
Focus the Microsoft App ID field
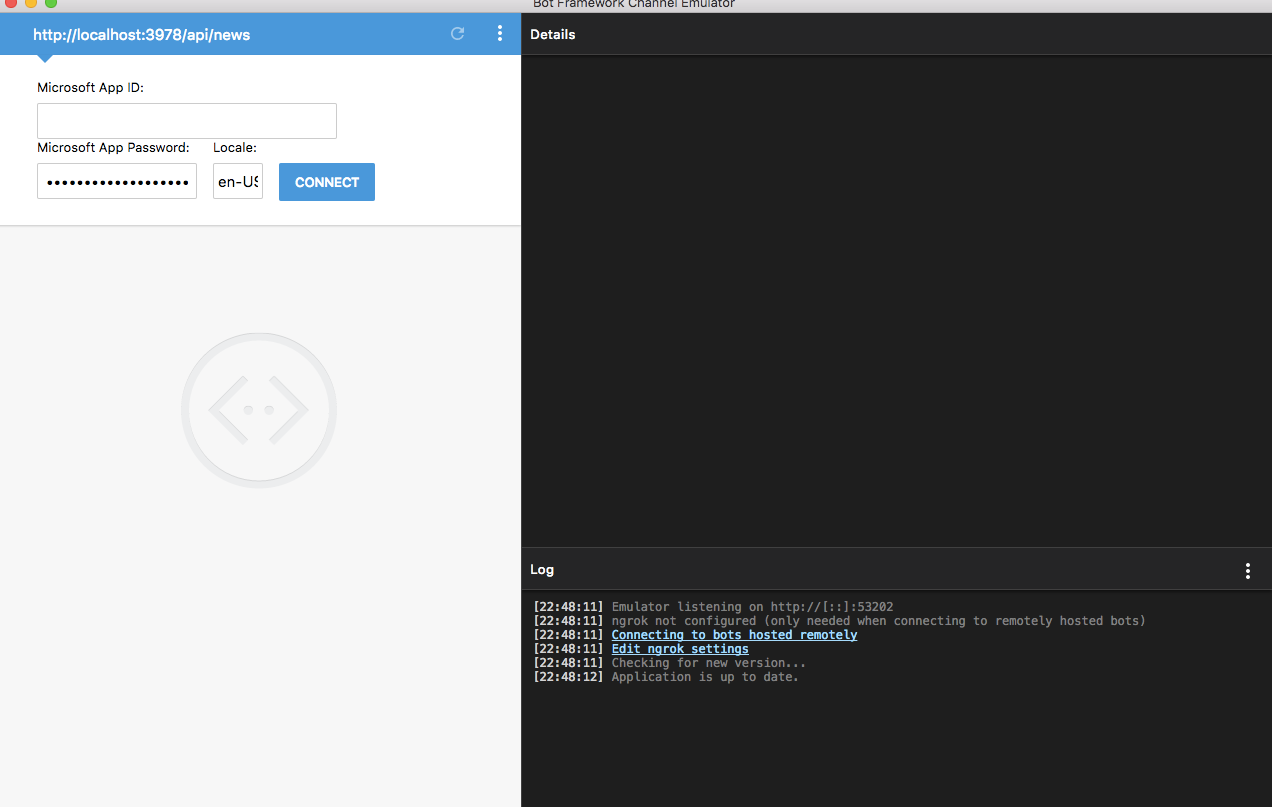[187, 121]
